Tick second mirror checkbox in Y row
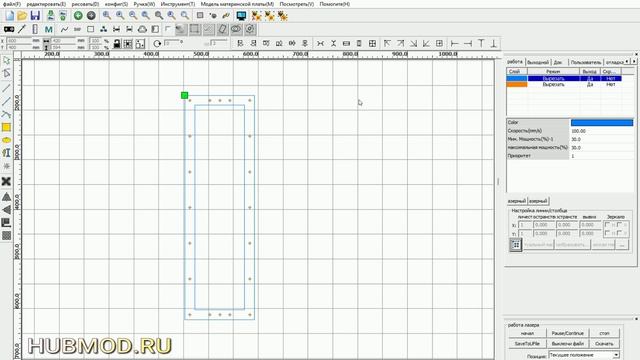 click(620, 233)
